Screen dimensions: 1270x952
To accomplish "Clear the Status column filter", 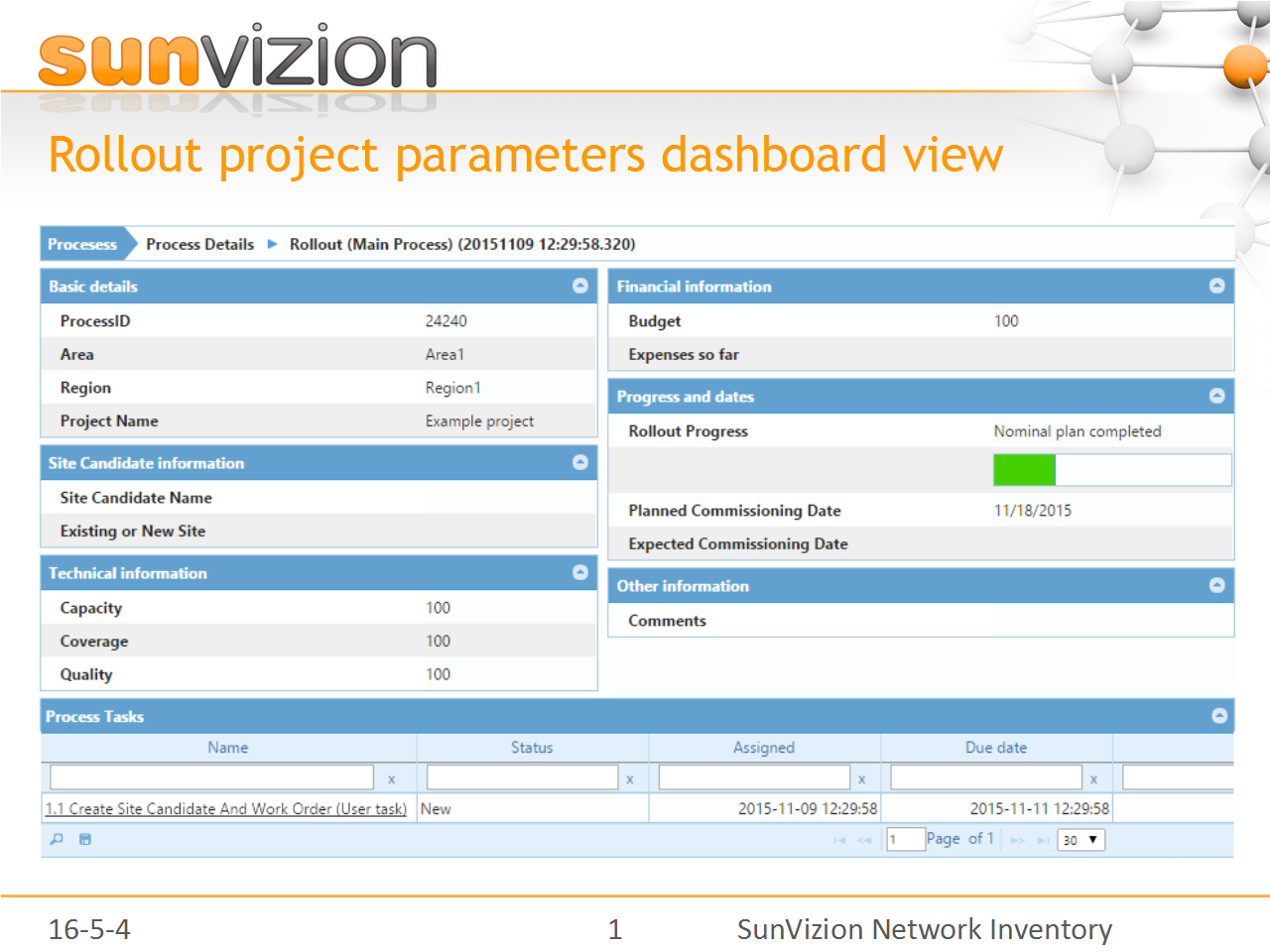I will tap(629, 779).
